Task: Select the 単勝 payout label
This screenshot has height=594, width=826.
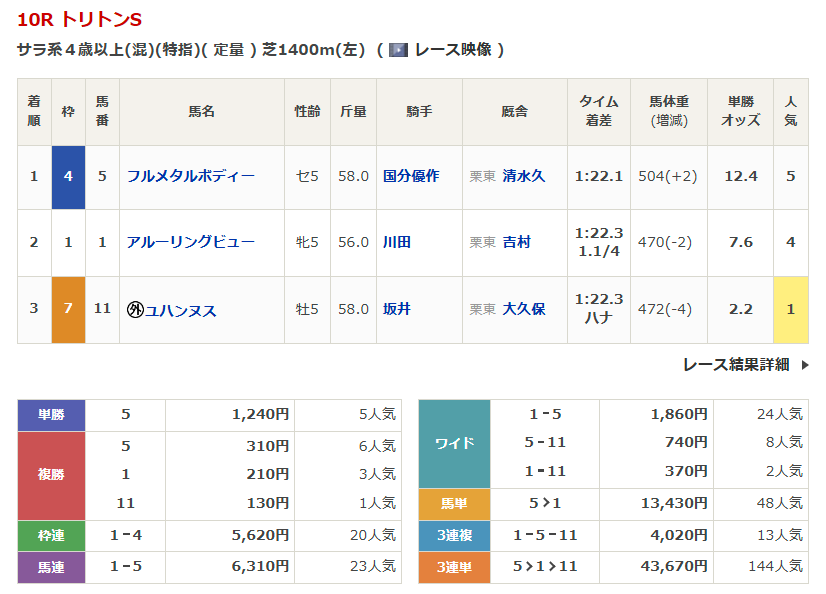Action: tap(51, 414)
